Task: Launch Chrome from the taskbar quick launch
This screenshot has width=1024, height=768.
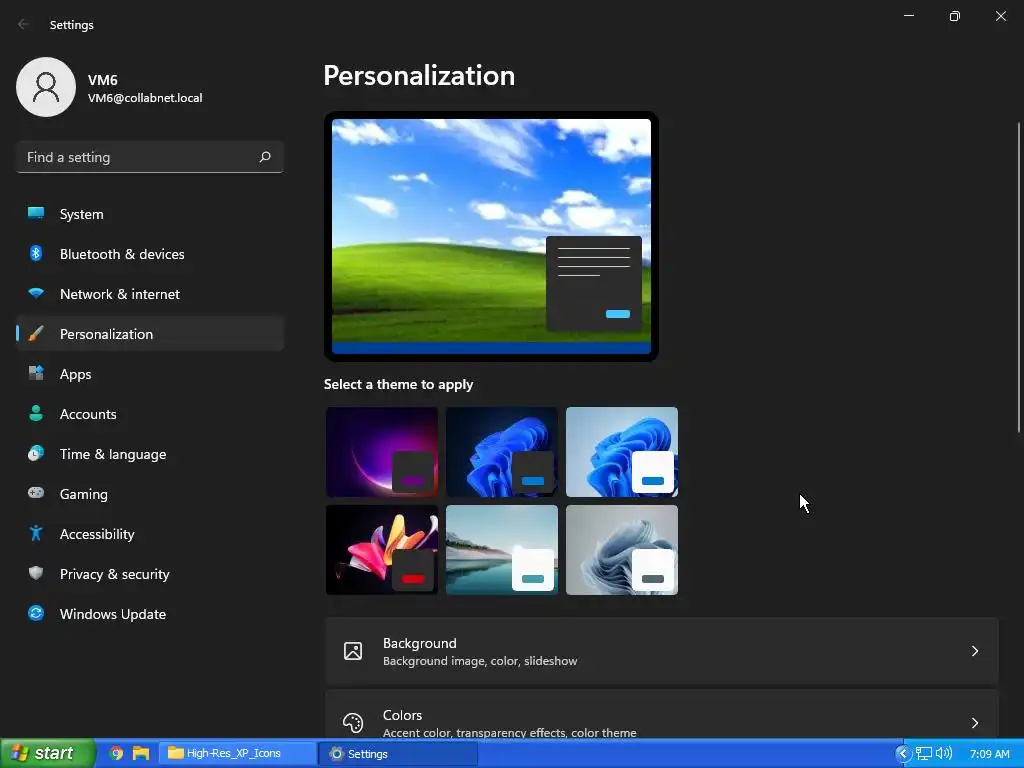Action: click(x=116, y=753)
